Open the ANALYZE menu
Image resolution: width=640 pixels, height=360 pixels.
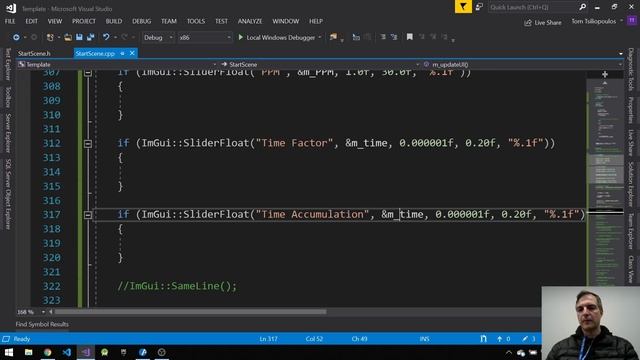click(x=250, y=21)
